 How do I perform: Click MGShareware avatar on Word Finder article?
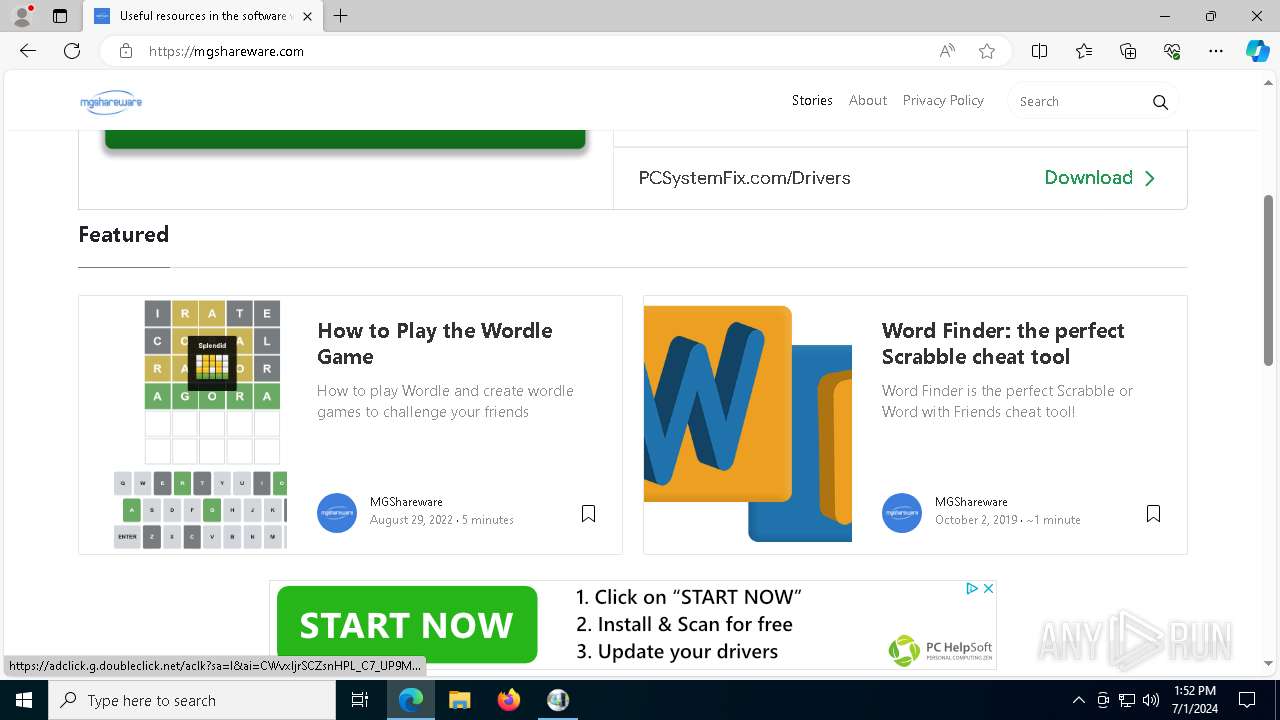(902, 513)
